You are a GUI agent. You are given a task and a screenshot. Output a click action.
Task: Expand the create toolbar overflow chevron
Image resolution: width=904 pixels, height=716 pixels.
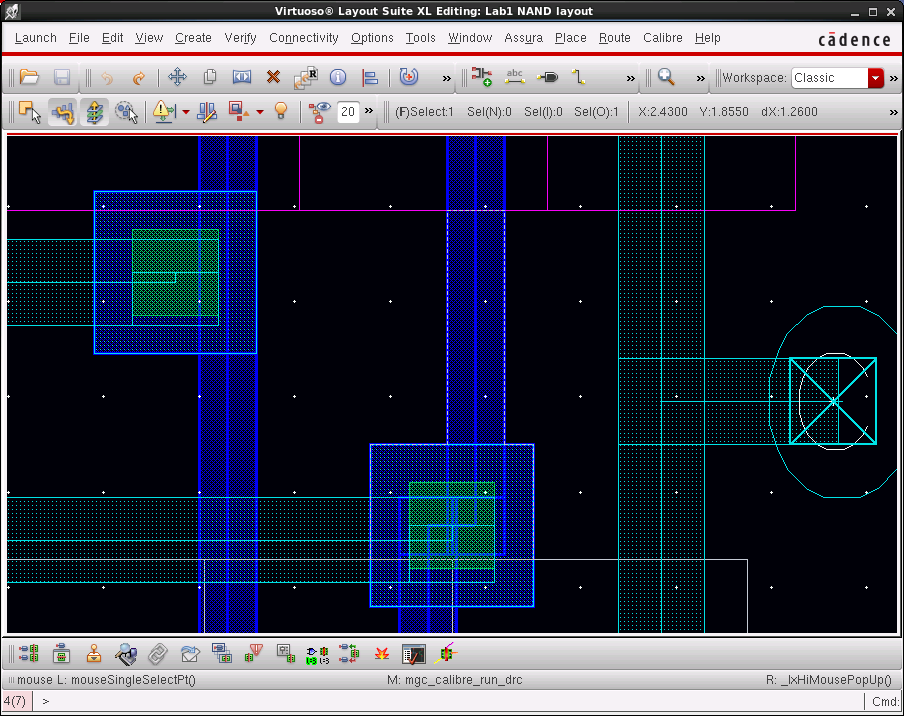click(x=631, y=78)
